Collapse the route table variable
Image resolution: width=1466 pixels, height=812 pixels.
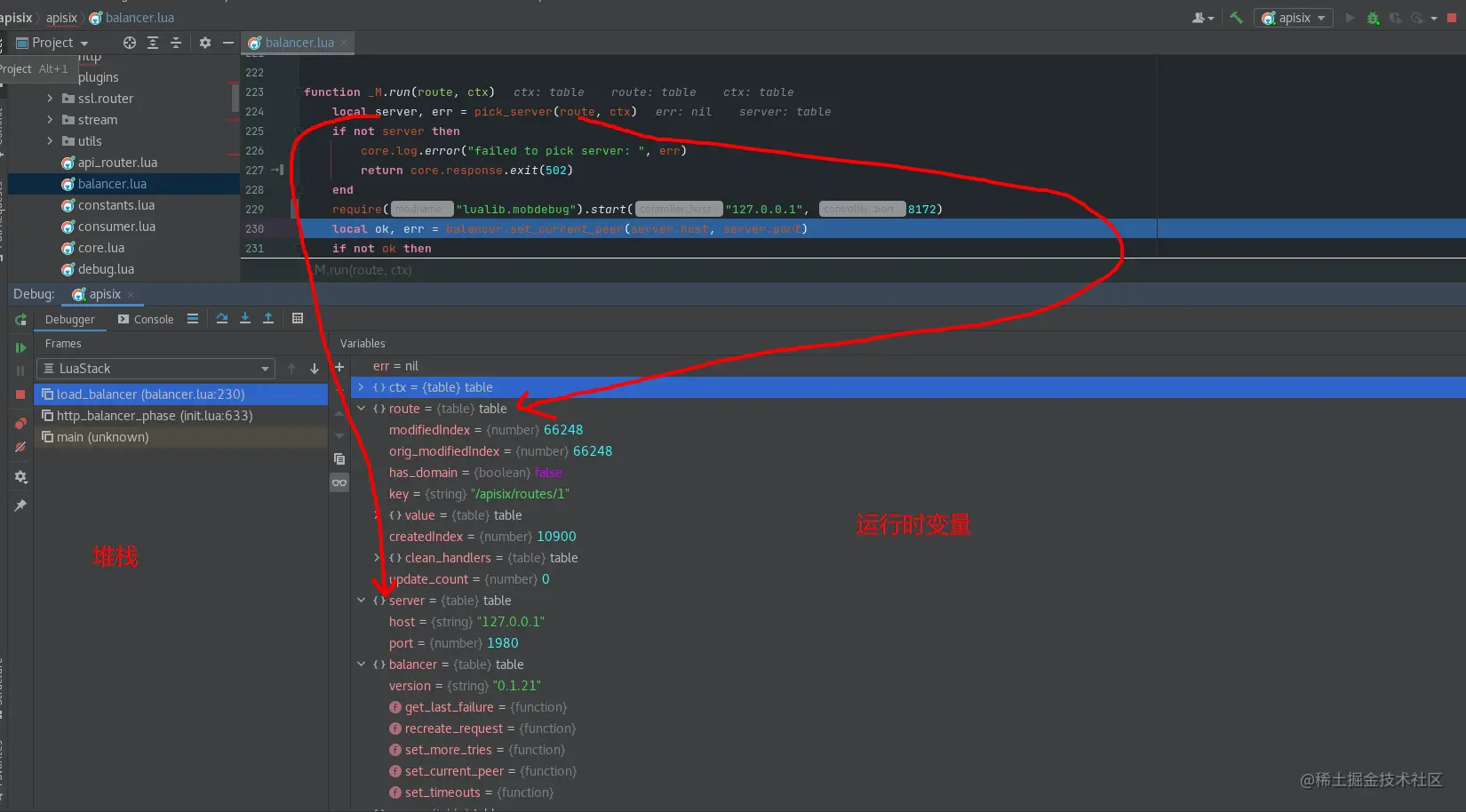click(x=361, y=409)
